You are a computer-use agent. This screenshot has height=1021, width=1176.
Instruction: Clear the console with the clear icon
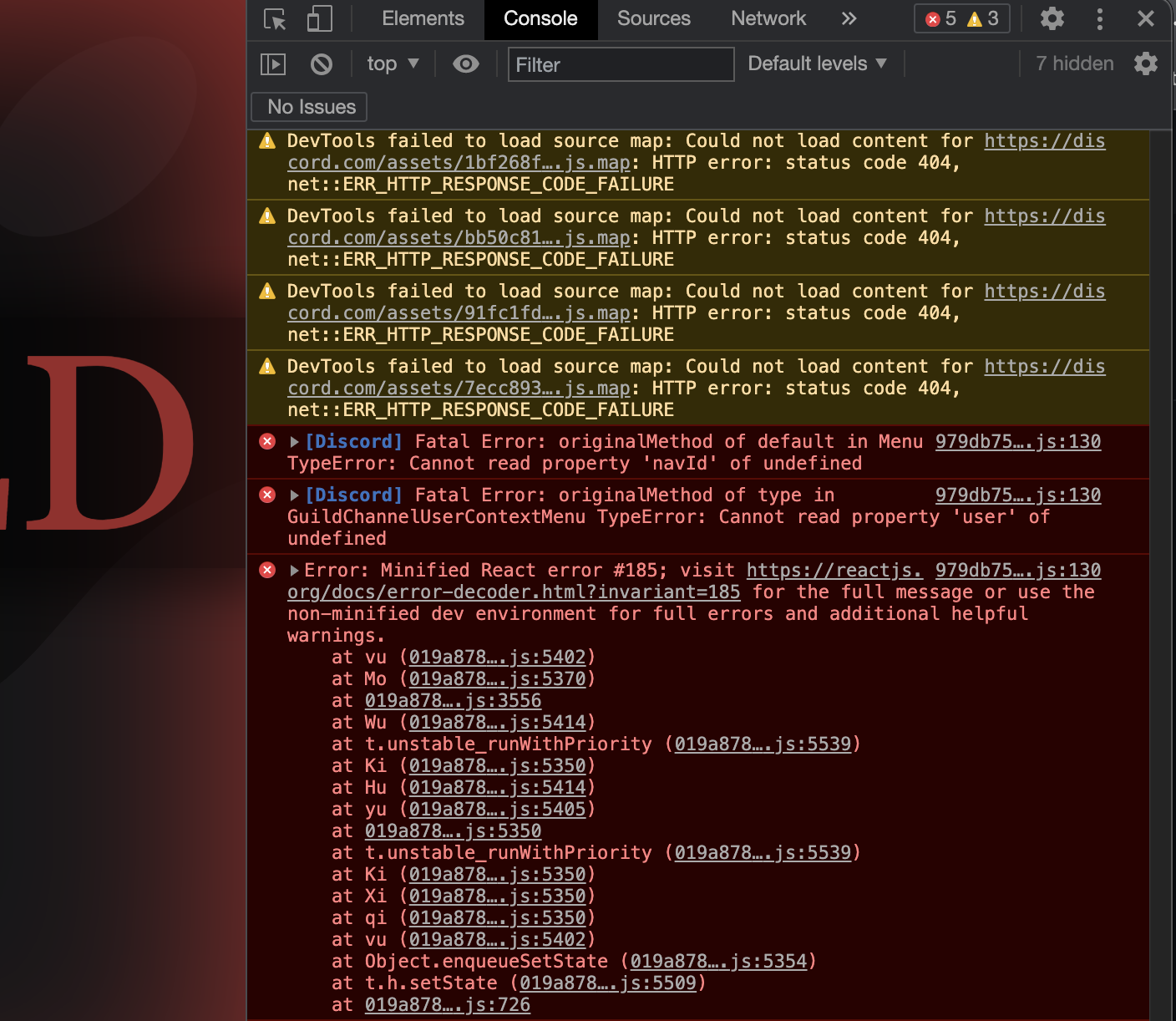[322, 64]
